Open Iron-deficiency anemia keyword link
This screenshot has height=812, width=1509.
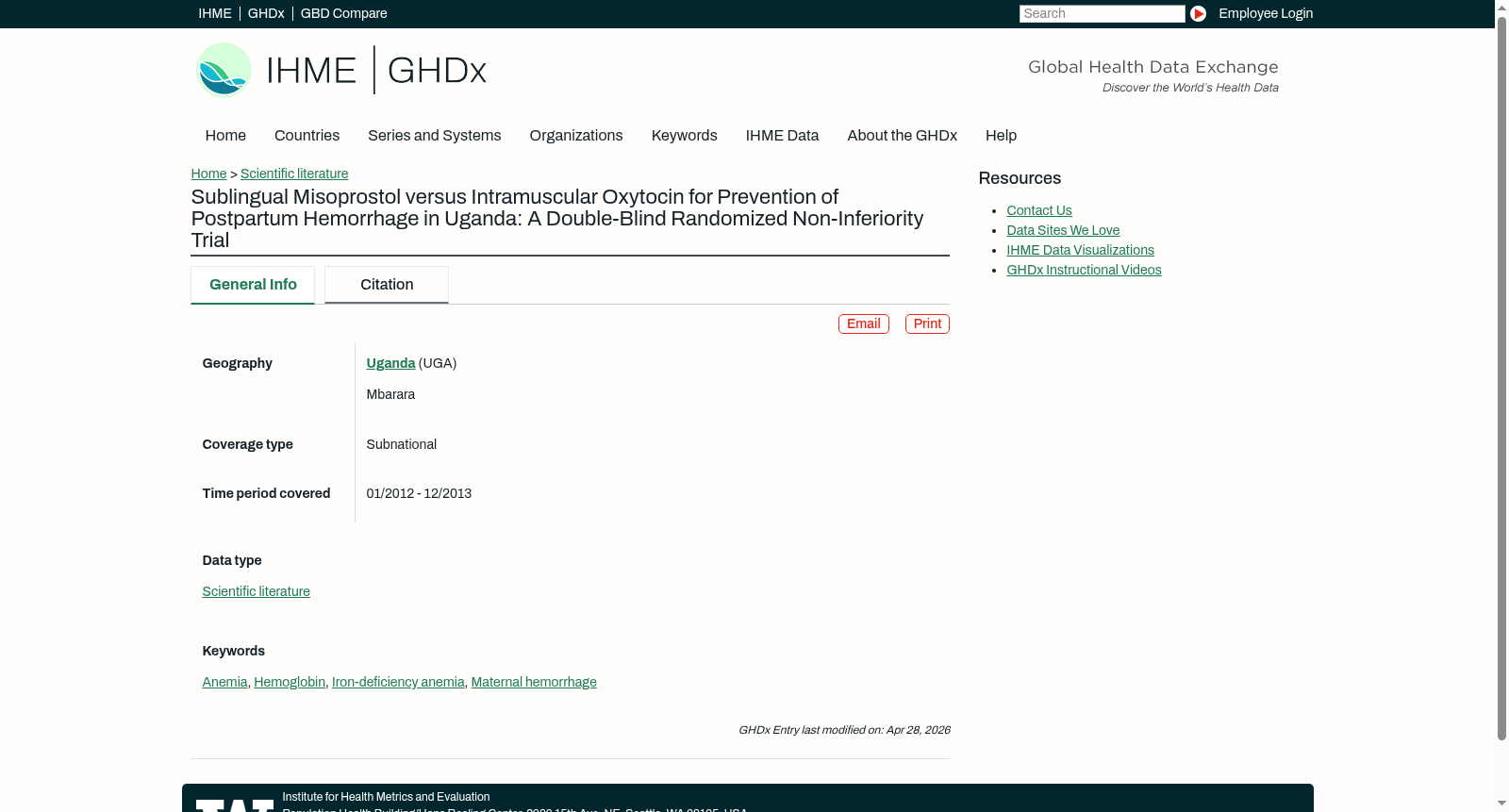[x=398, y=682]
